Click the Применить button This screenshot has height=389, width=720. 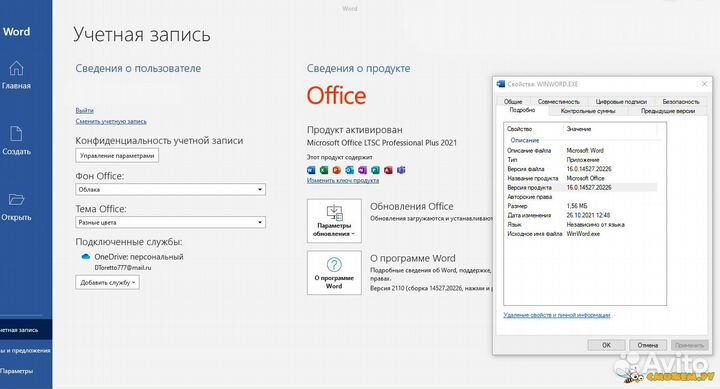pyautogui.click(x=689, y=345)
